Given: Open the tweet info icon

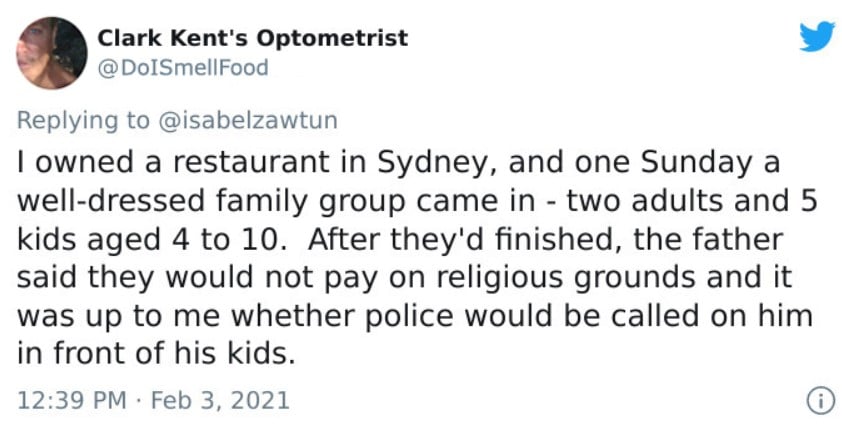Looking at the screenshot, I should coord(822,401).
